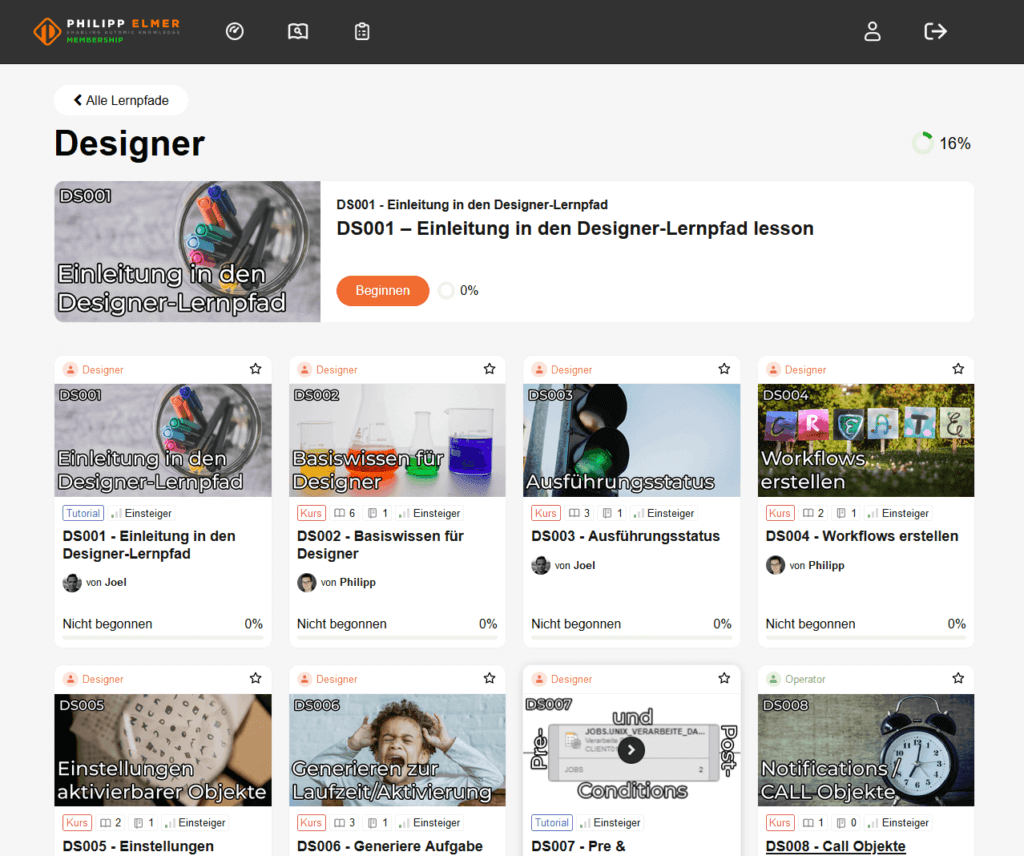This screenshot has height=856, width=1024.
Task: Toggle favorite star on DS001 card
Action: [256, 369]
